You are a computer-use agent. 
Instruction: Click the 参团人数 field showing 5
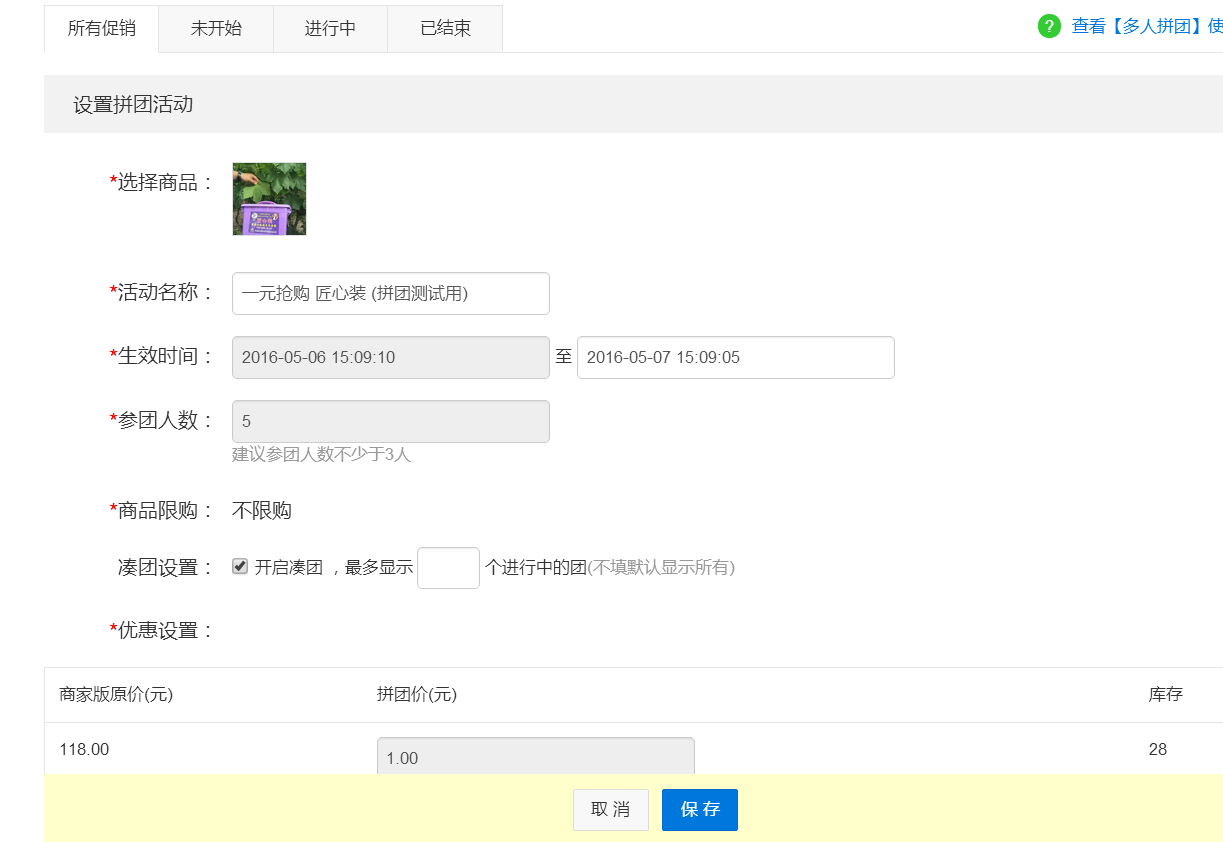pyautogui.click(x=391, y=421)
